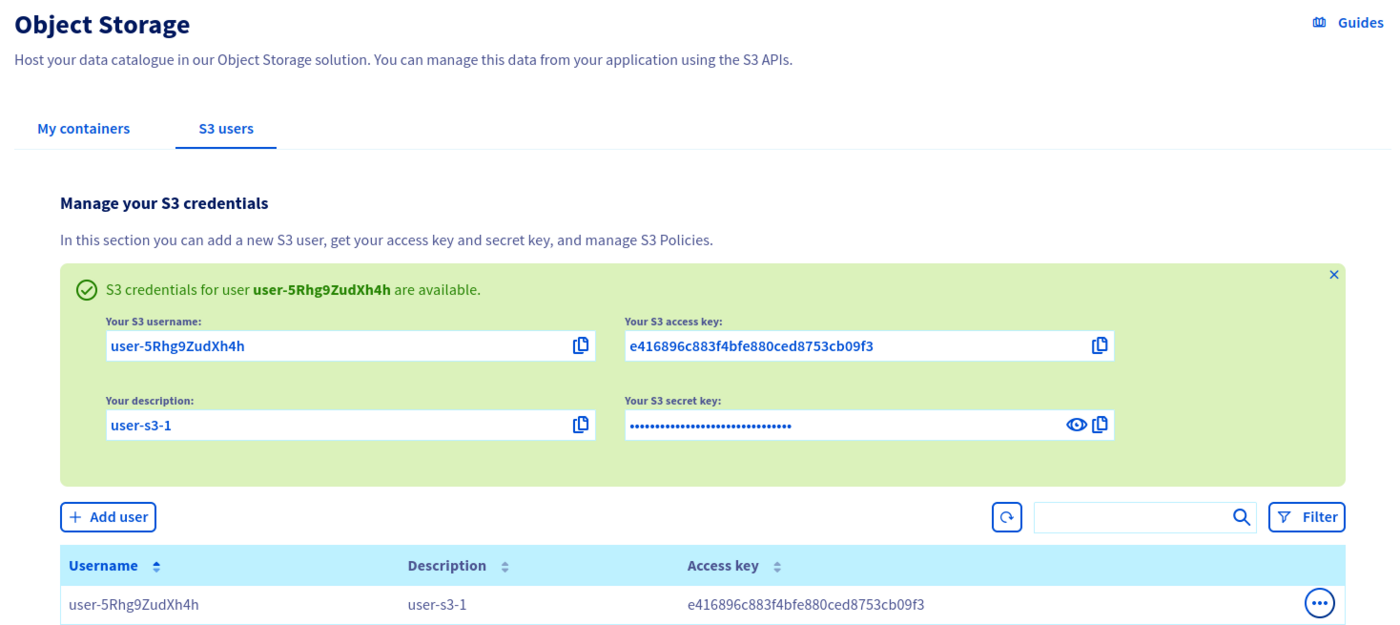Click the S3 secret key field
The width and height of the screenshot is (1400, 625).
[840, 425]
